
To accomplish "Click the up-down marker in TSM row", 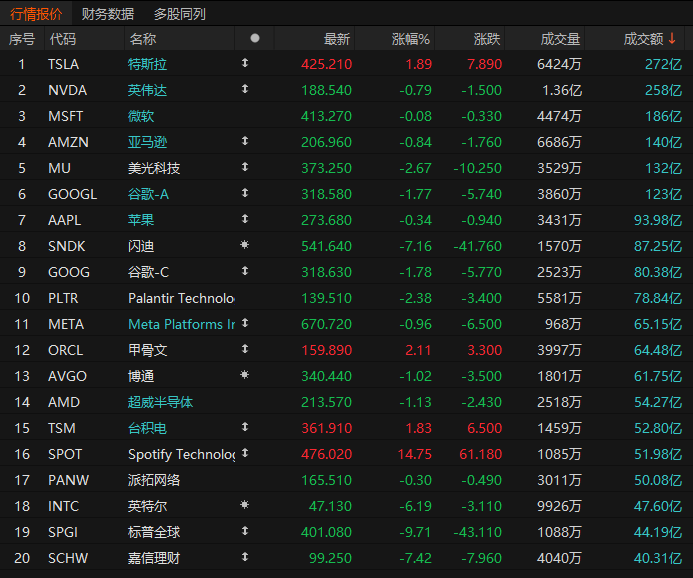I will coord(245,427).
